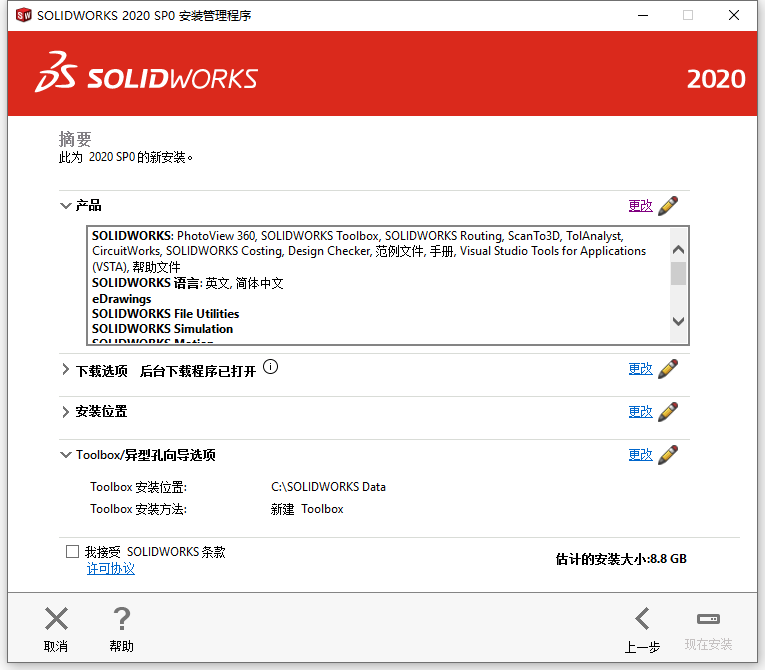Collapse the 产品 section

65,205
